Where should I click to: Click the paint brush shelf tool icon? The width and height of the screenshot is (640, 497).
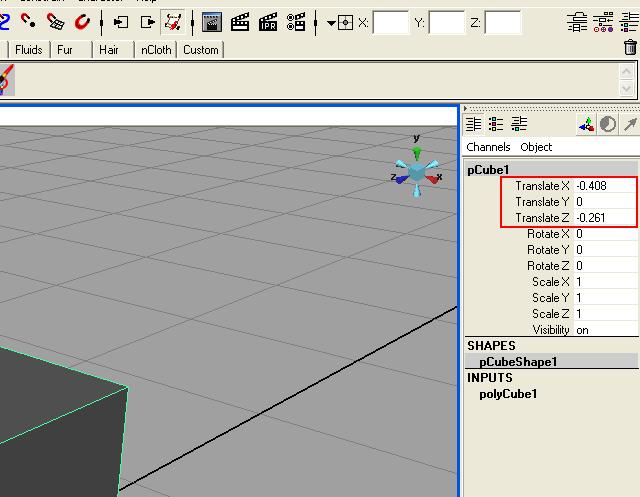point(7,80)
